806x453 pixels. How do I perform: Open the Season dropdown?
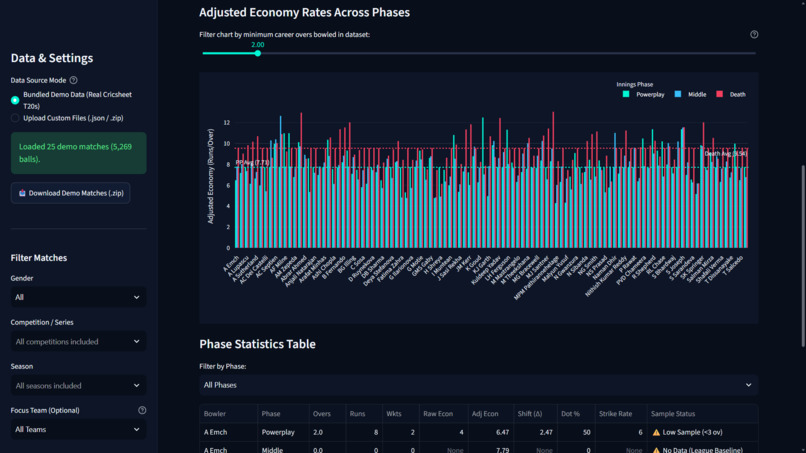pos(78,386)
